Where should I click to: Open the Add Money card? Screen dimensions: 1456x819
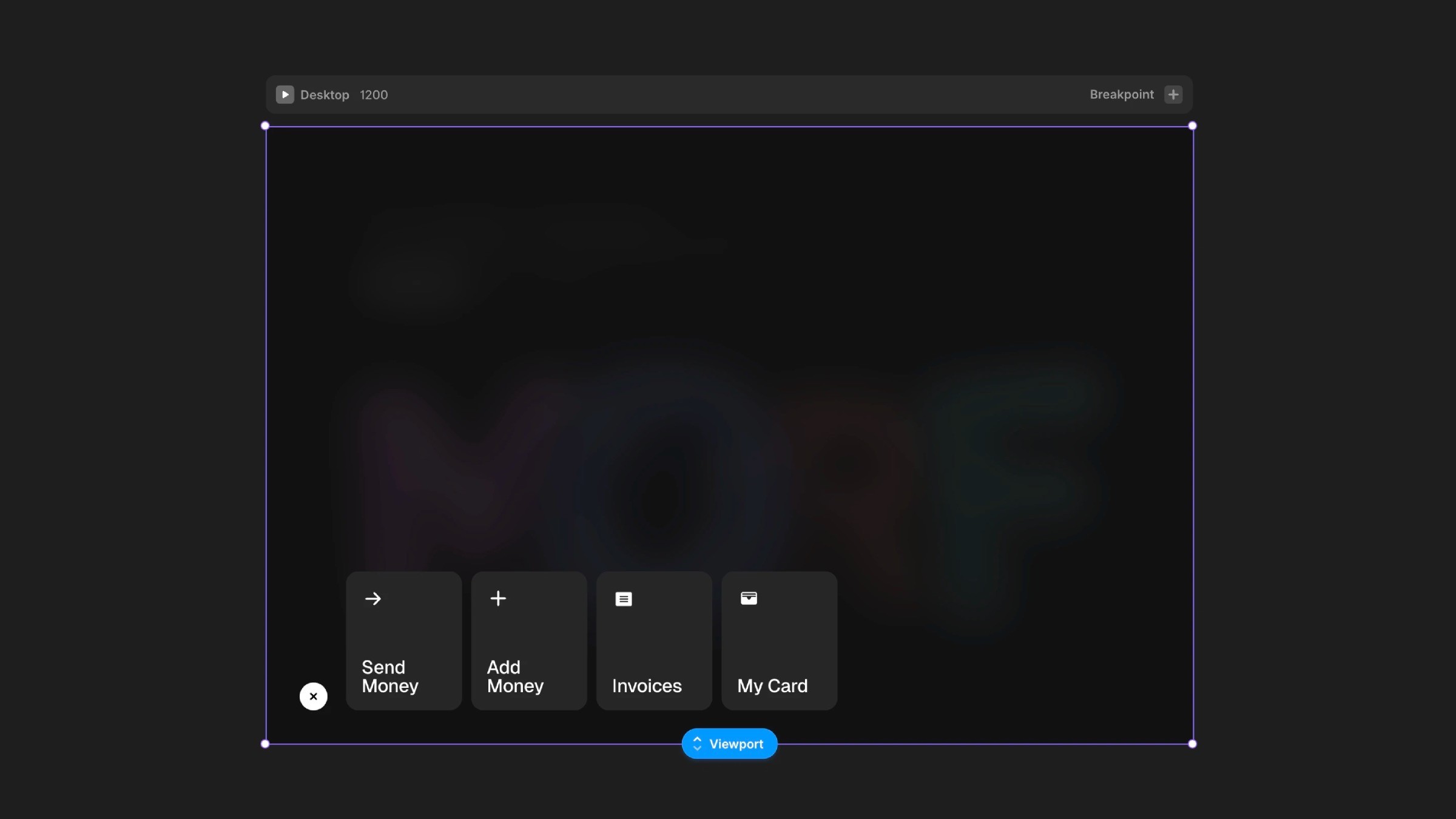(529, 641)
